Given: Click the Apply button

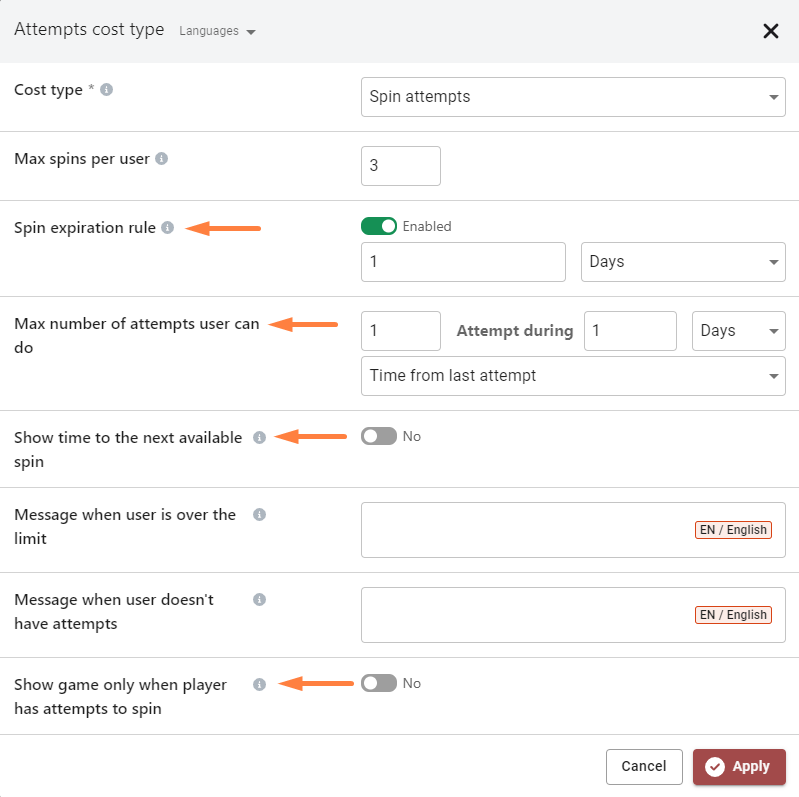Looking at the screenshot, I should point(738,767).
